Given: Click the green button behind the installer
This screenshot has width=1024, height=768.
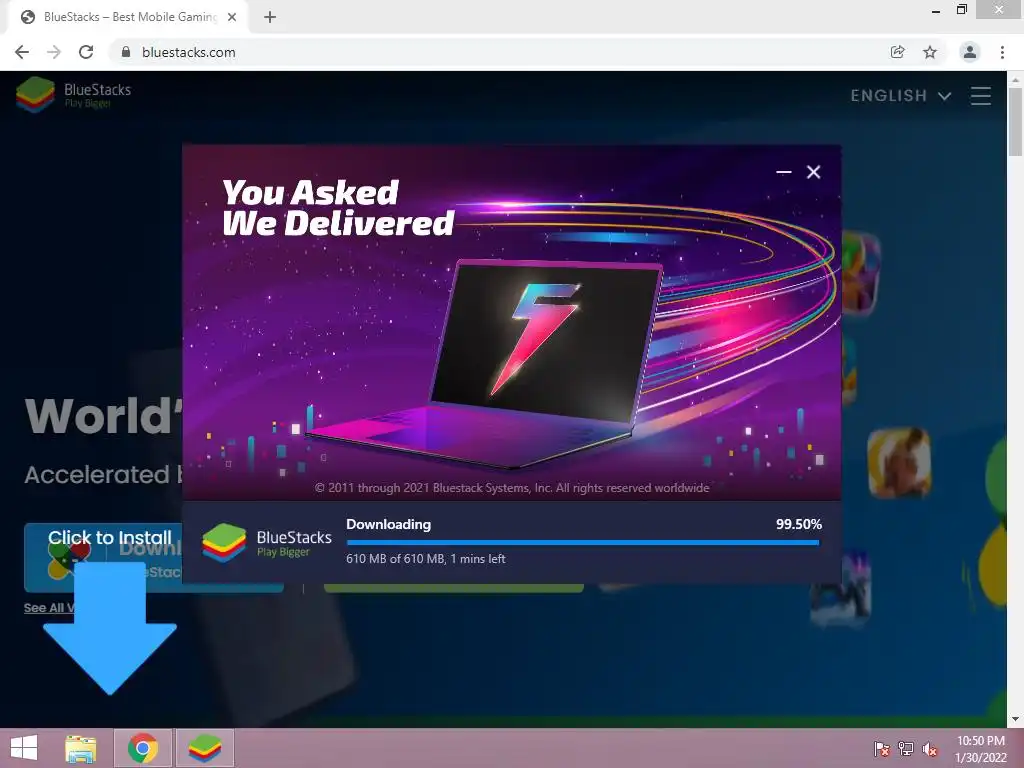Looking at the screenshot, I should (453, 588).
